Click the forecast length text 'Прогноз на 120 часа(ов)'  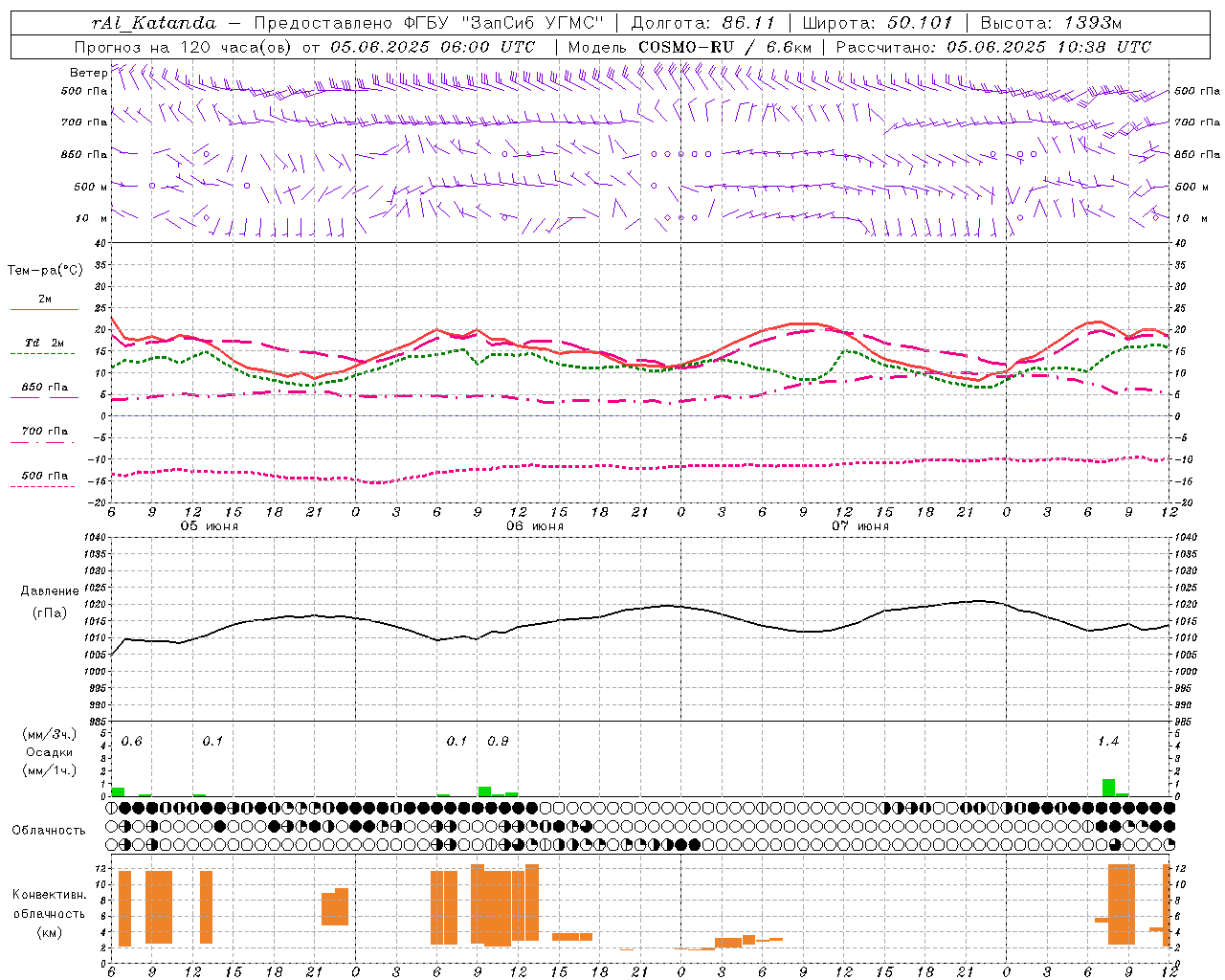coord(184,47)
